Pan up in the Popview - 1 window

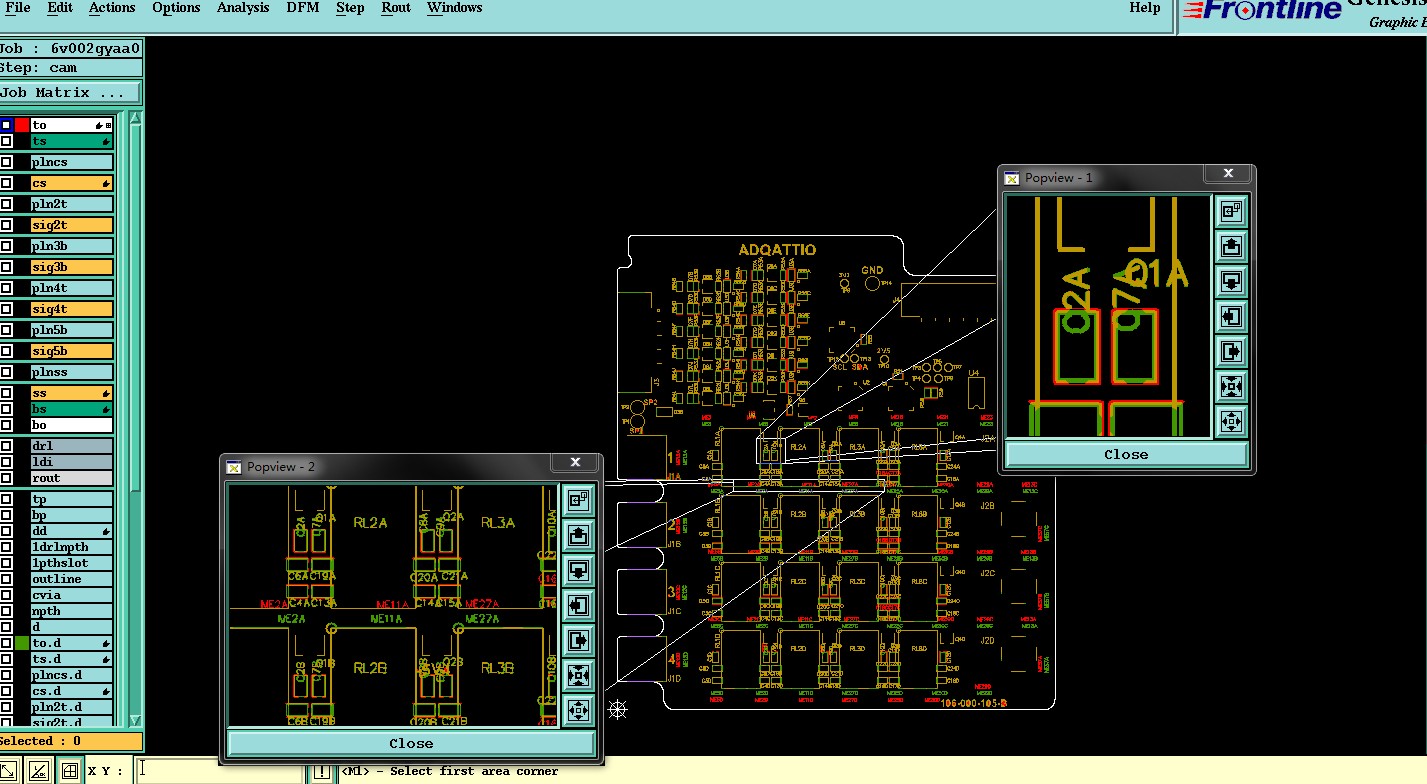1232,246
